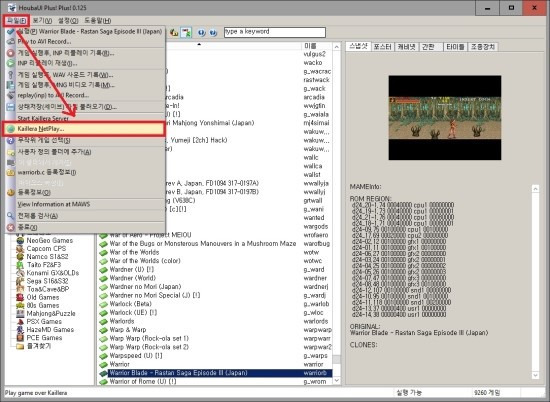Select NeoGeo Games folder in tree
550x402 pixels.
tap(49, 240)
